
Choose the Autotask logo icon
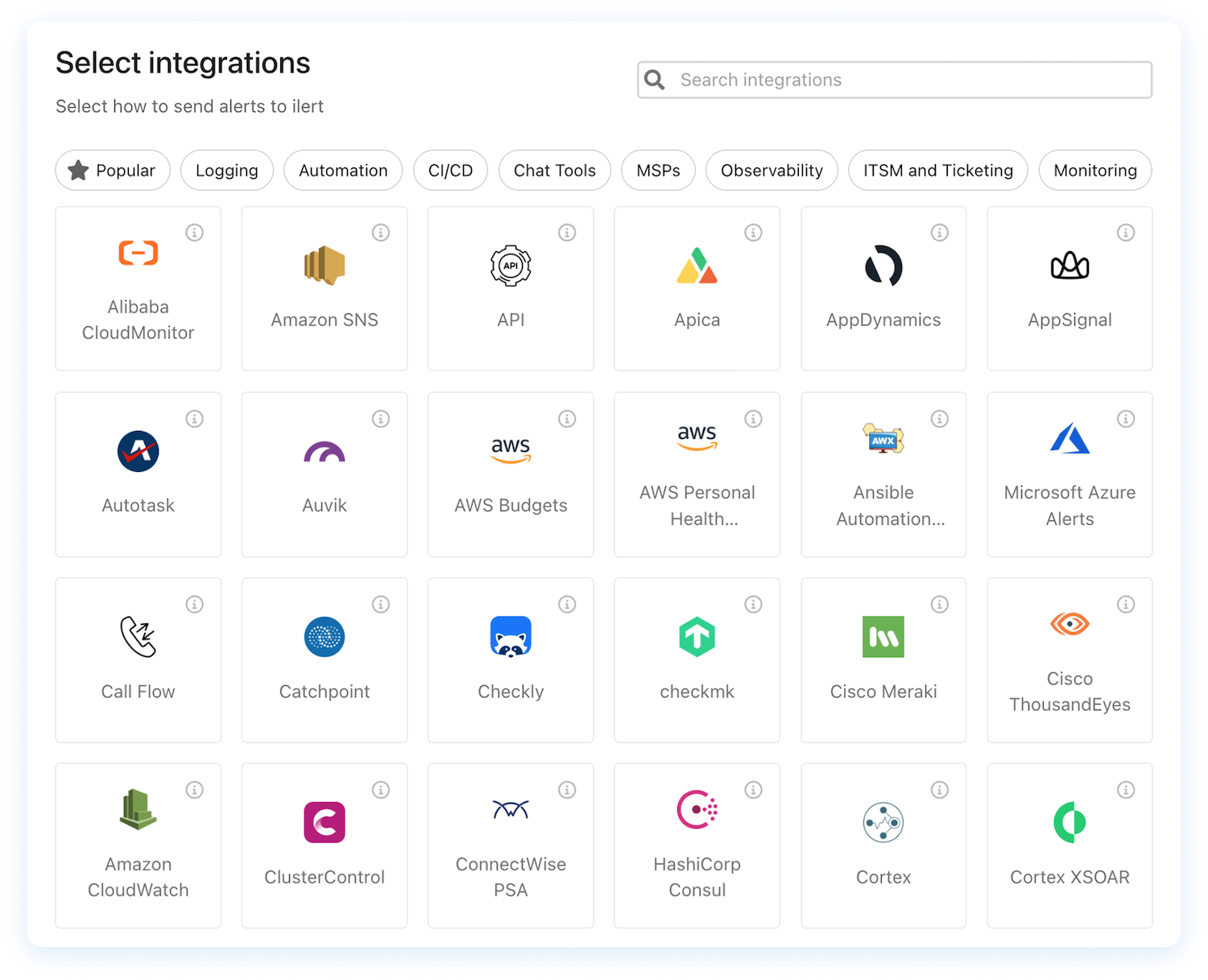tap(139, 451)
